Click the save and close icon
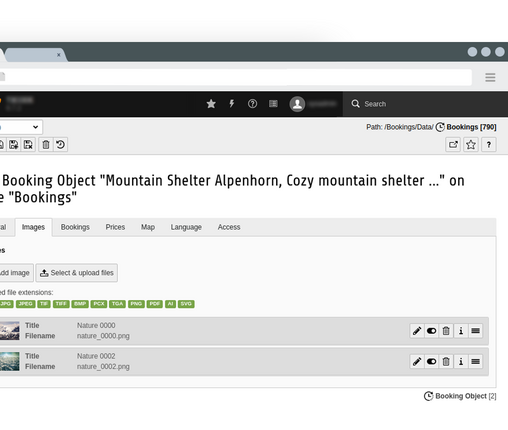This screenshot has width=508, height=430. pos(28,145)
